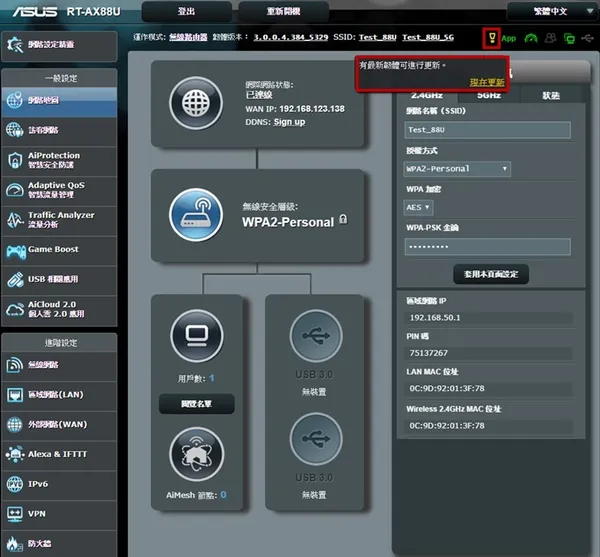Click the green network client status icon

569,38
